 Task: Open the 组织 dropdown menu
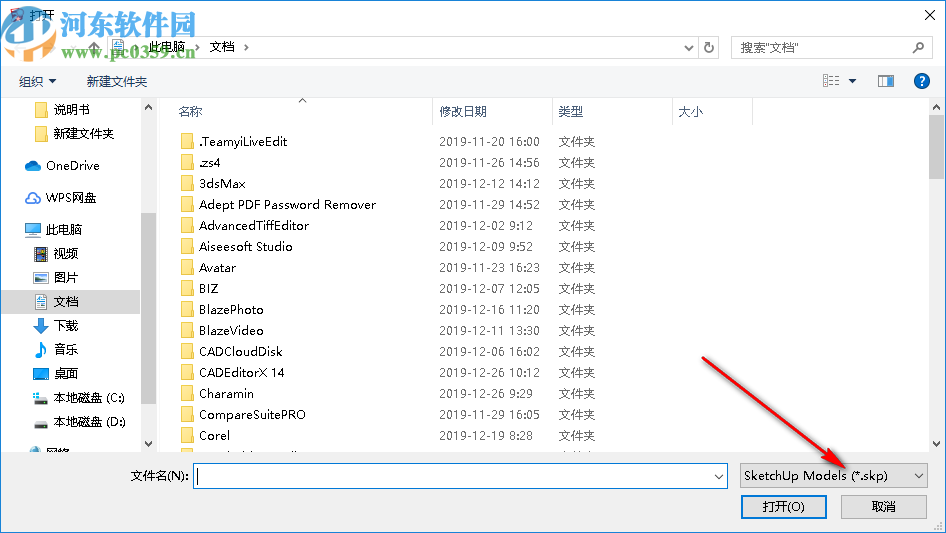(37, 81)
